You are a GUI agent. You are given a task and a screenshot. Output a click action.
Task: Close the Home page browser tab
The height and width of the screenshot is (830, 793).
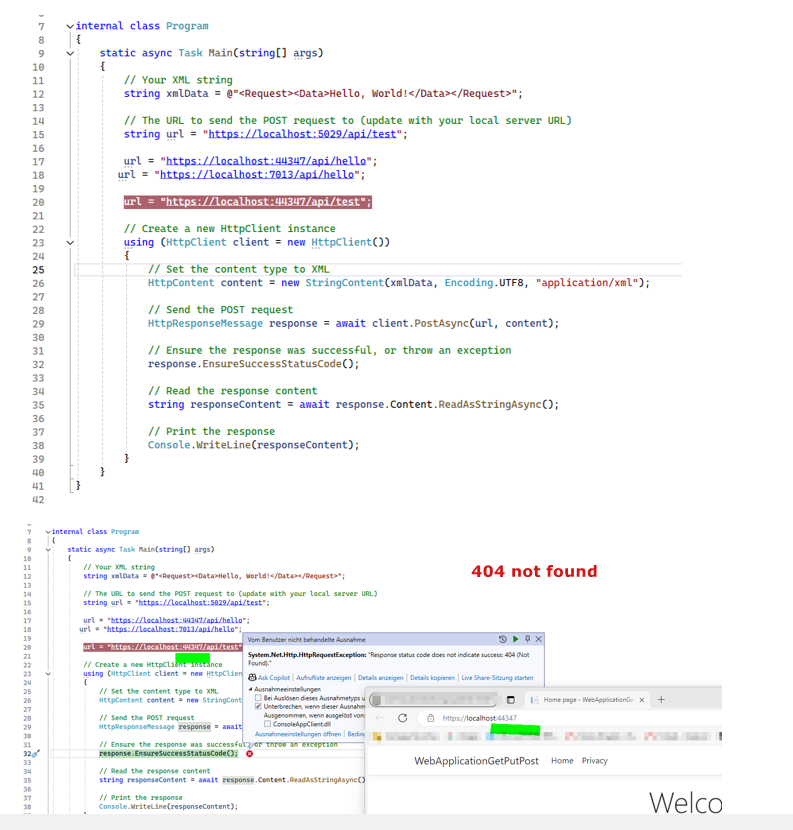pyautogui.click(x=642, y=700)
